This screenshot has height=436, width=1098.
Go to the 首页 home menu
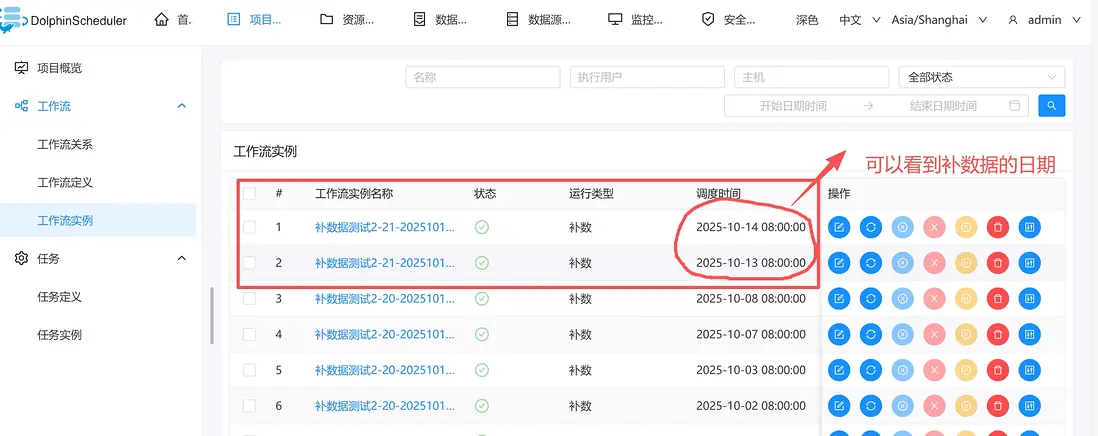(172, 20)
